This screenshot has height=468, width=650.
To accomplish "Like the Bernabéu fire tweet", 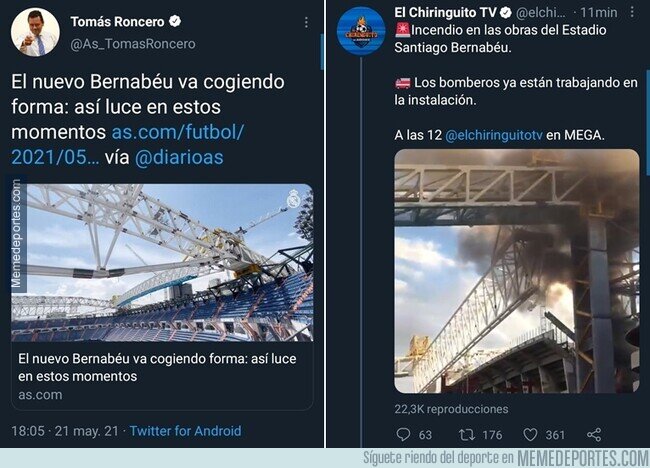I will (530, 434).
